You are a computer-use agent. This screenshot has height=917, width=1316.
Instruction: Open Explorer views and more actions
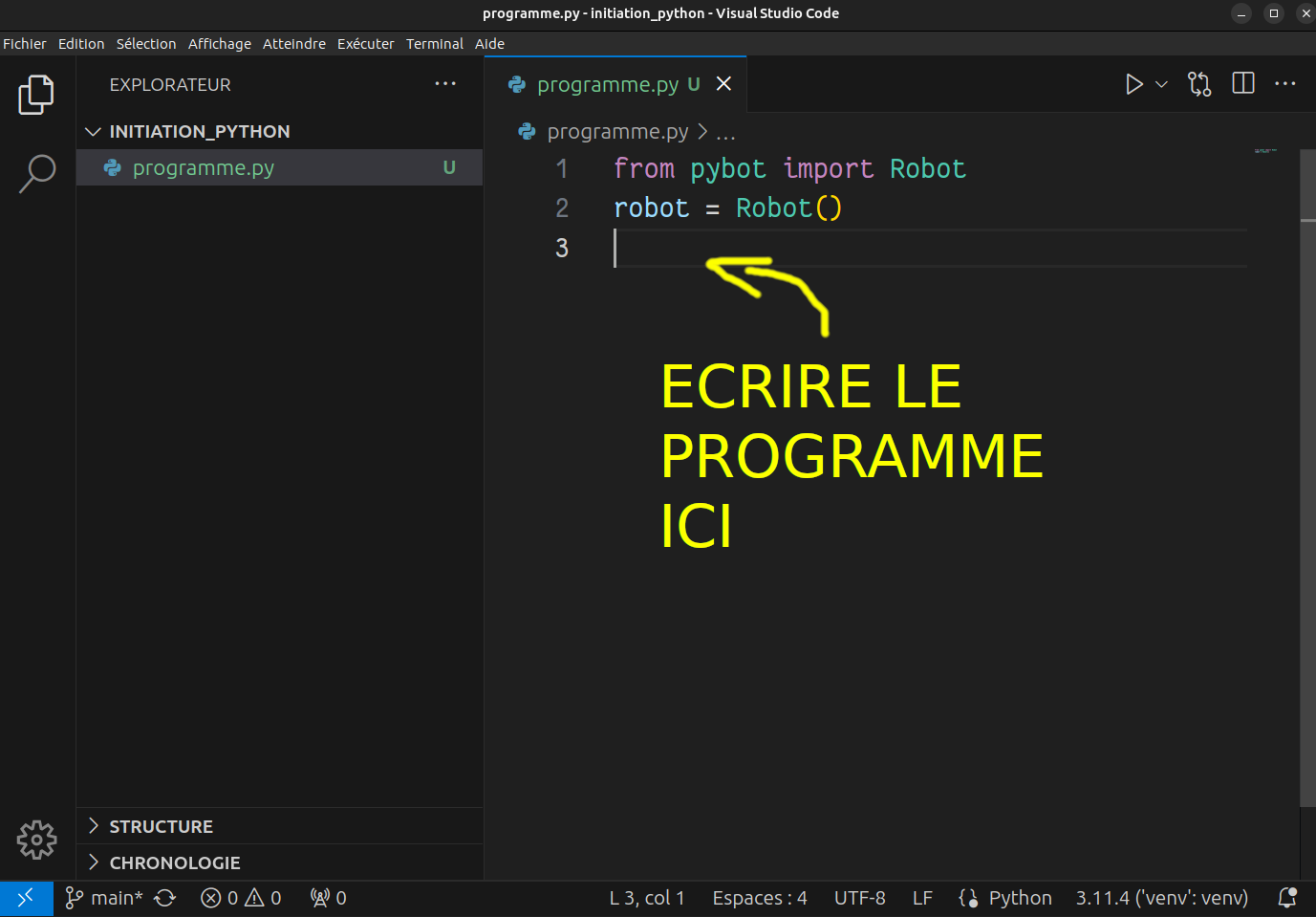[x=445, y=84]
